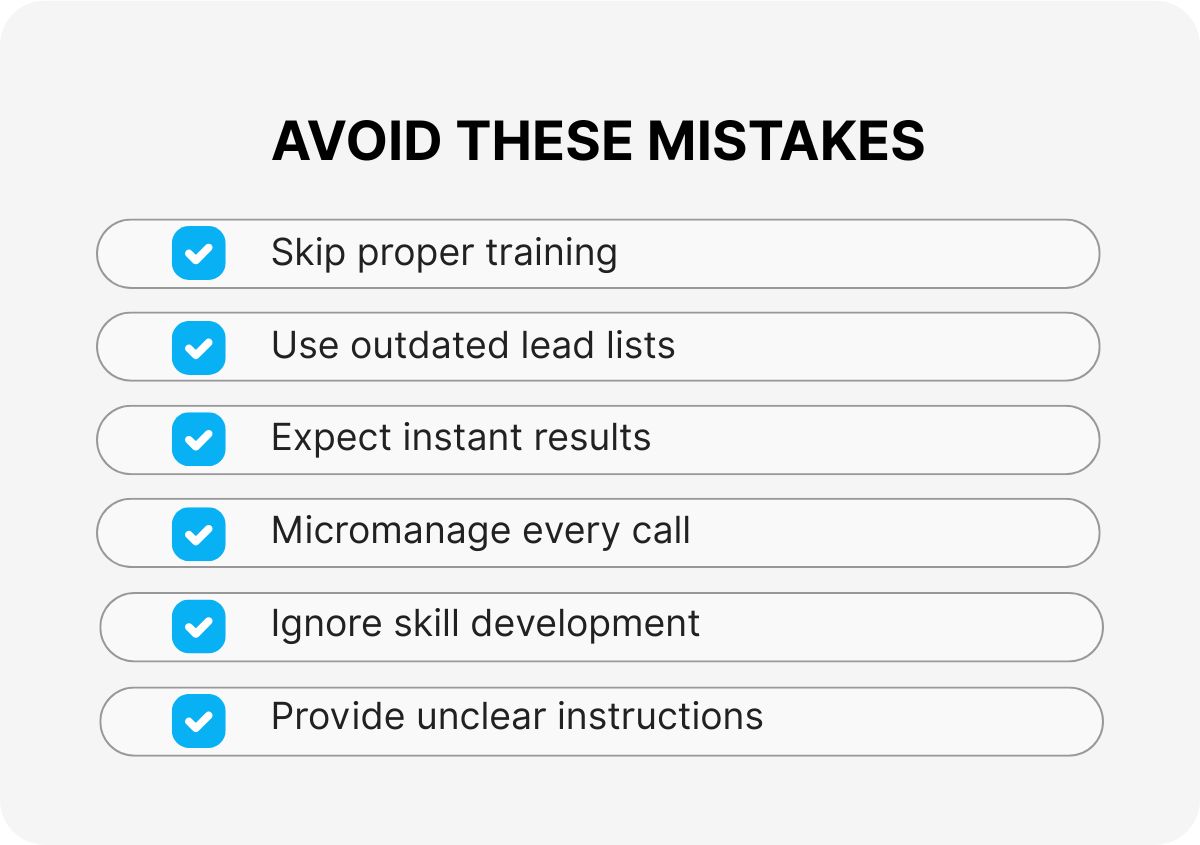This screenshot has width=1200, height=845.
Task: Click the 'Provide unclear instructions' label
Action: pos(516,717)
